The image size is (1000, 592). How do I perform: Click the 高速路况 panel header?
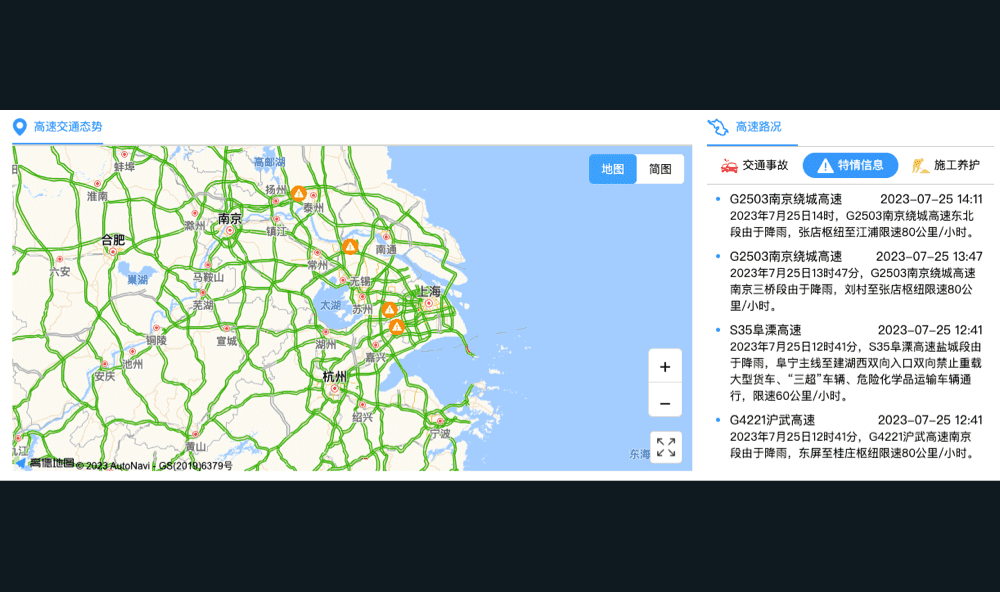pos(758,127)
